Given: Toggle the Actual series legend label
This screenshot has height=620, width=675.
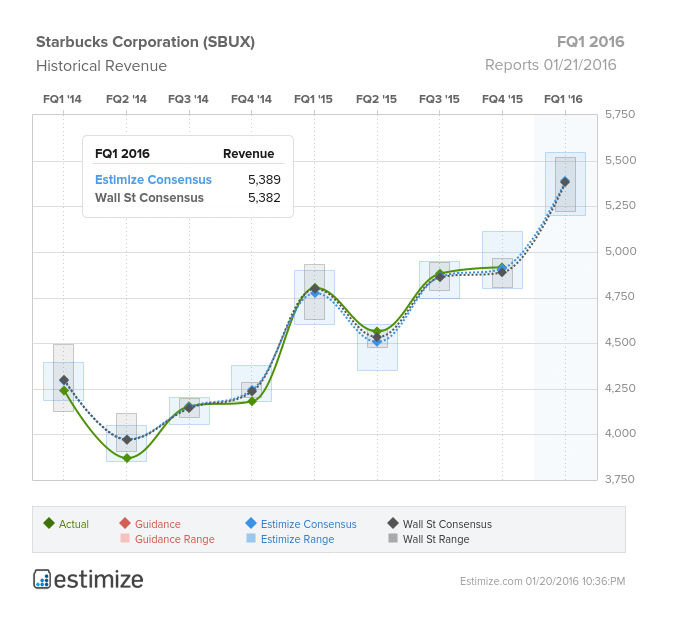Looking at the screenshot, I should 74,524.
